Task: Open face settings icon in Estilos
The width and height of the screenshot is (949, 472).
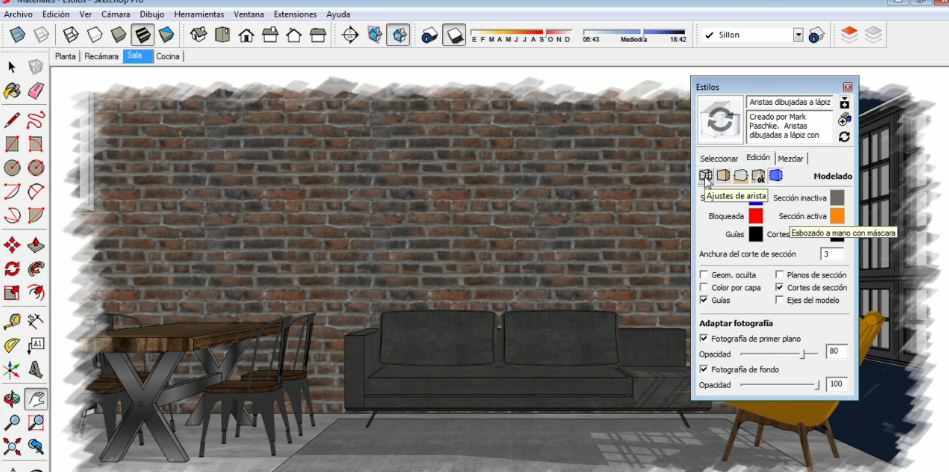Action: coord(723,175)
